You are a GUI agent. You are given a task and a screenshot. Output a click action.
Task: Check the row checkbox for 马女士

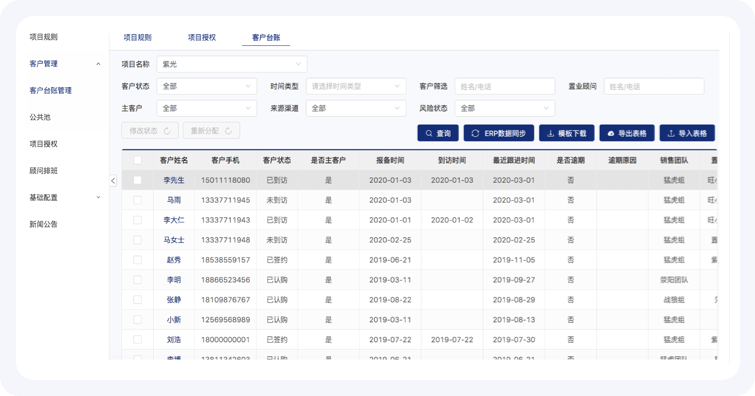(137, 240)
